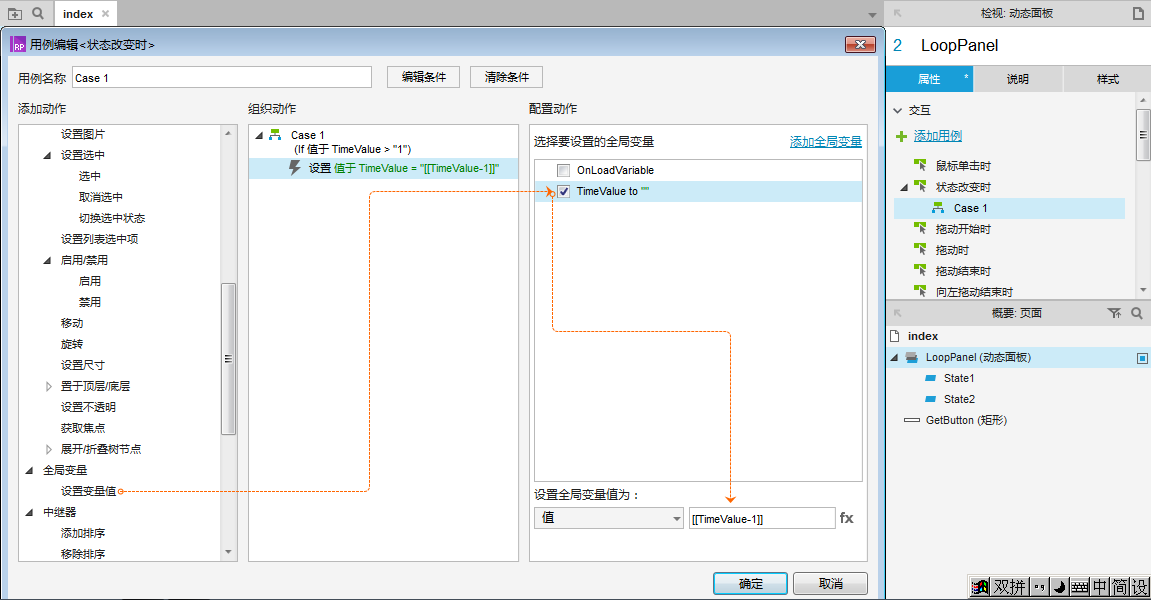Collapse the 设置选中 tree node
This screenshot has height=600, width=1151.
[48, 155]
